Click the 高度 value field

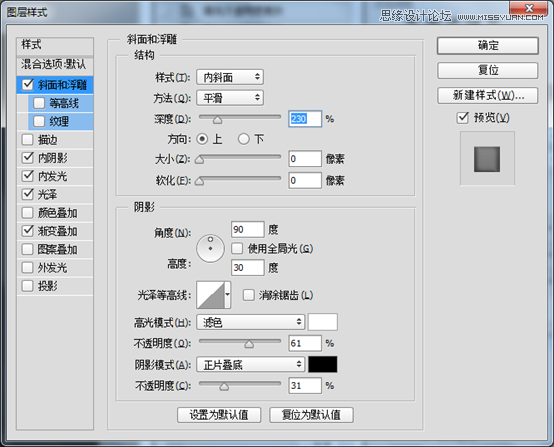[248, 267]
